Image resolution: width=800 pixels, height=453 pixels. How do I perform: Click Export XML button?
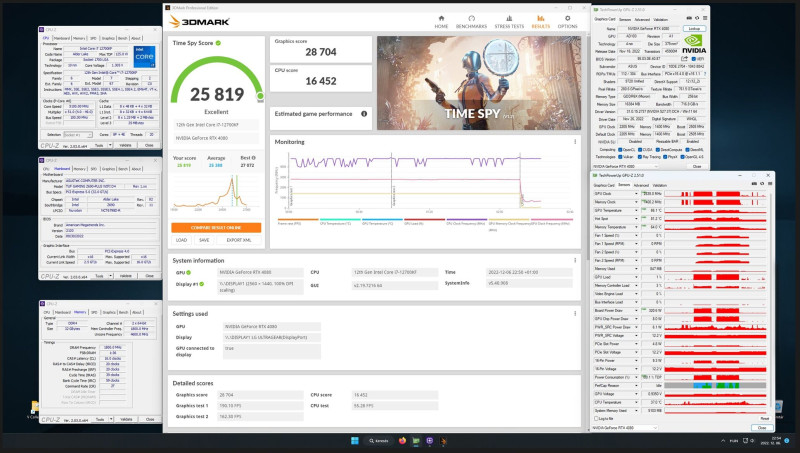239,240
